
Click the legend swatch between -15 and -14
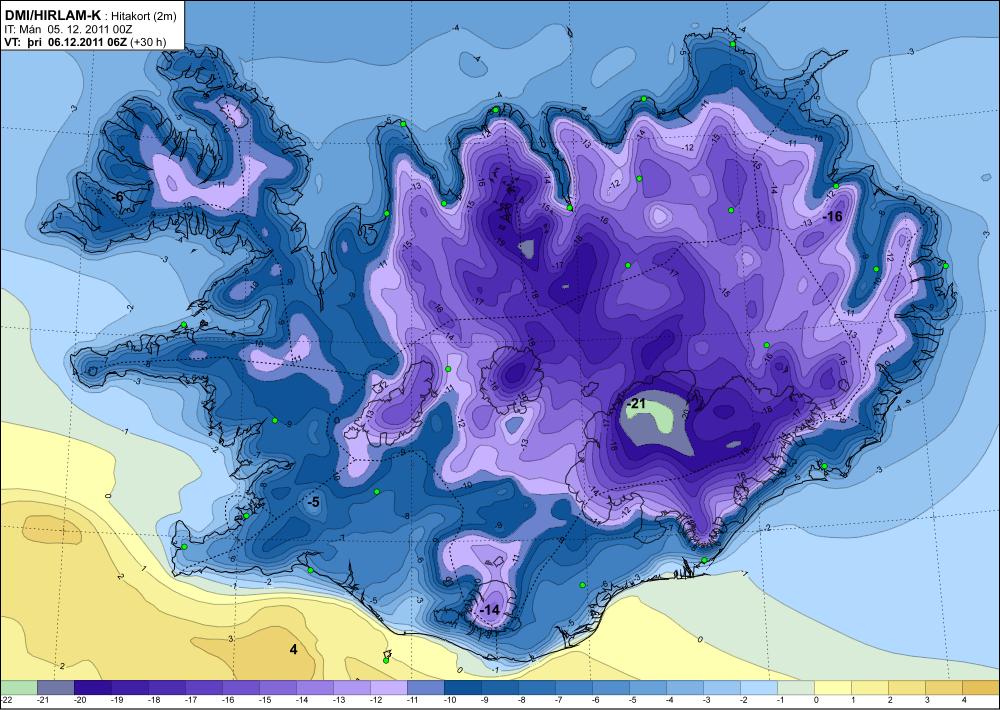(277, 687)
